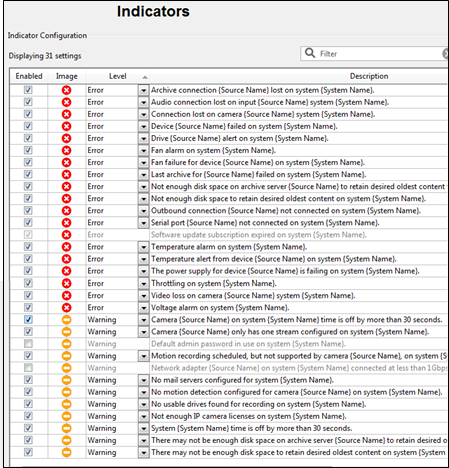Clear the filter with the X button
449x468 pixels.
coord(445,54)
